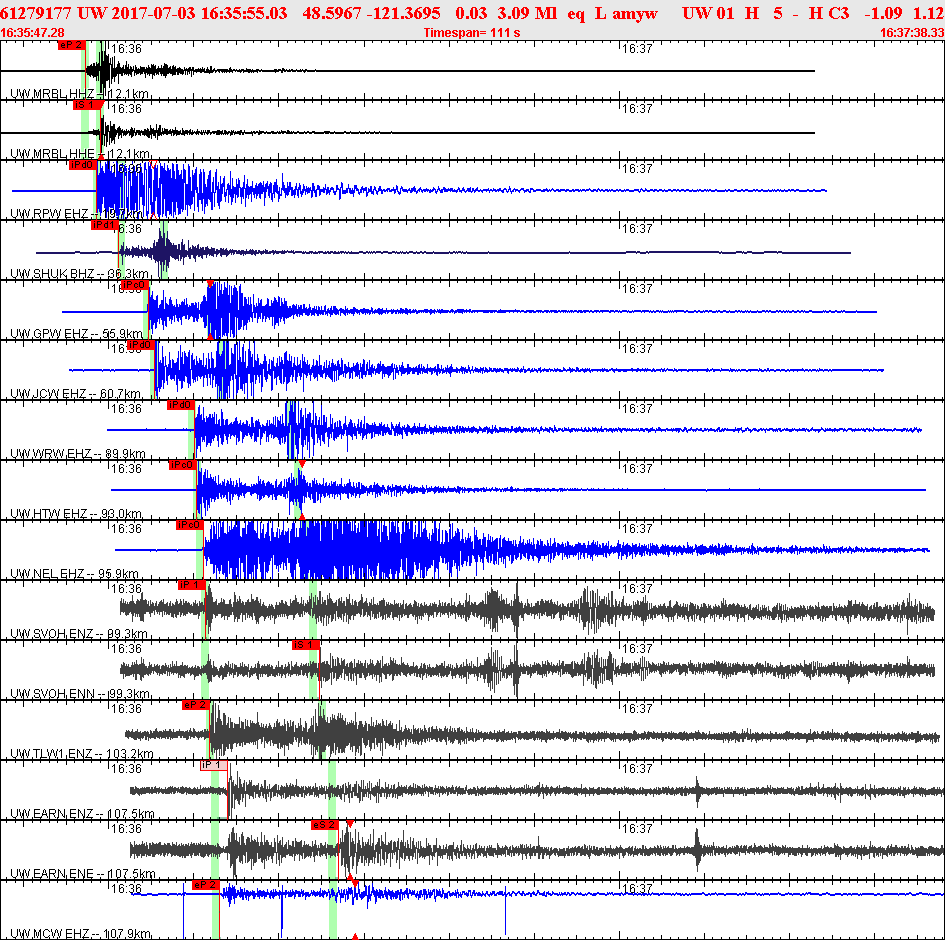
Task: Click the UW JCW EHZ 60.7km label
Action: pyautogui.click(x=76, y=394)
